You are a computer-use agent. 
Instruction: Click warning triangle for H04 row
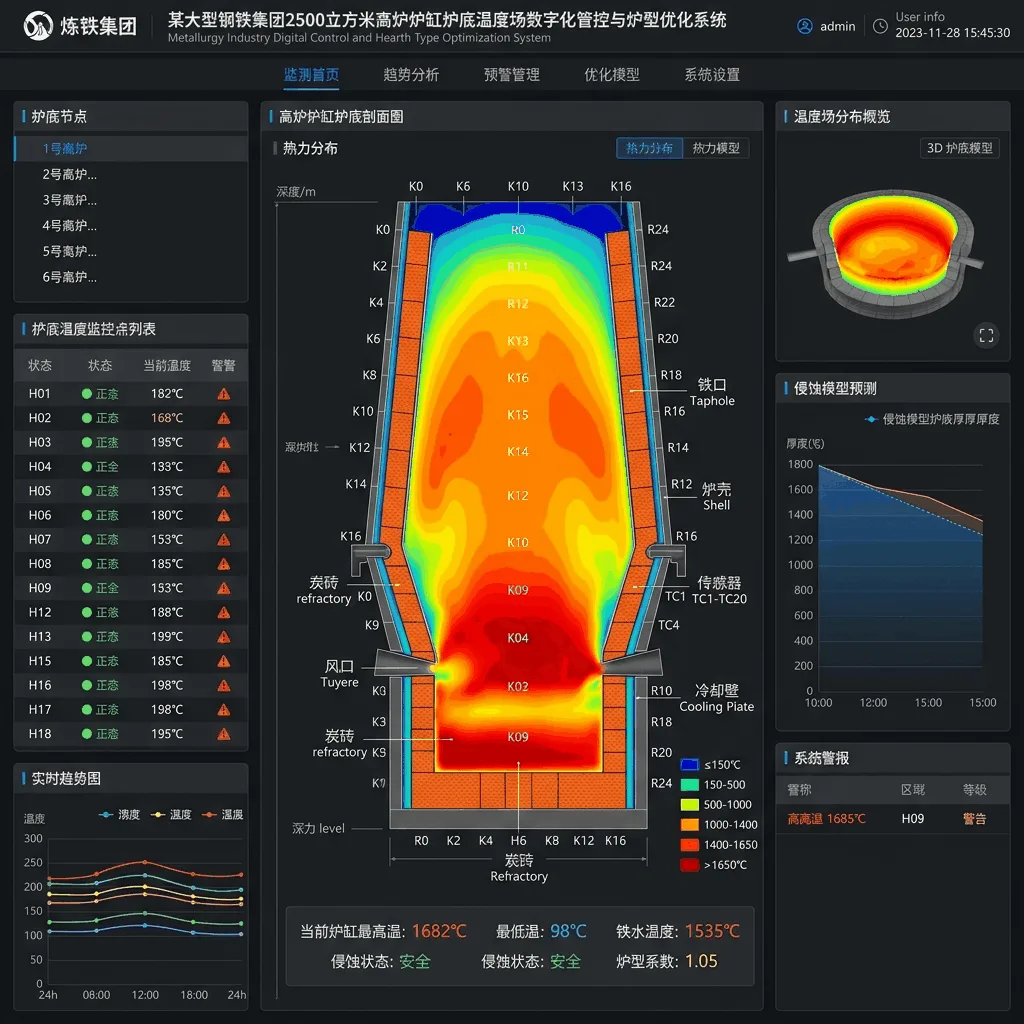(223, 466)
